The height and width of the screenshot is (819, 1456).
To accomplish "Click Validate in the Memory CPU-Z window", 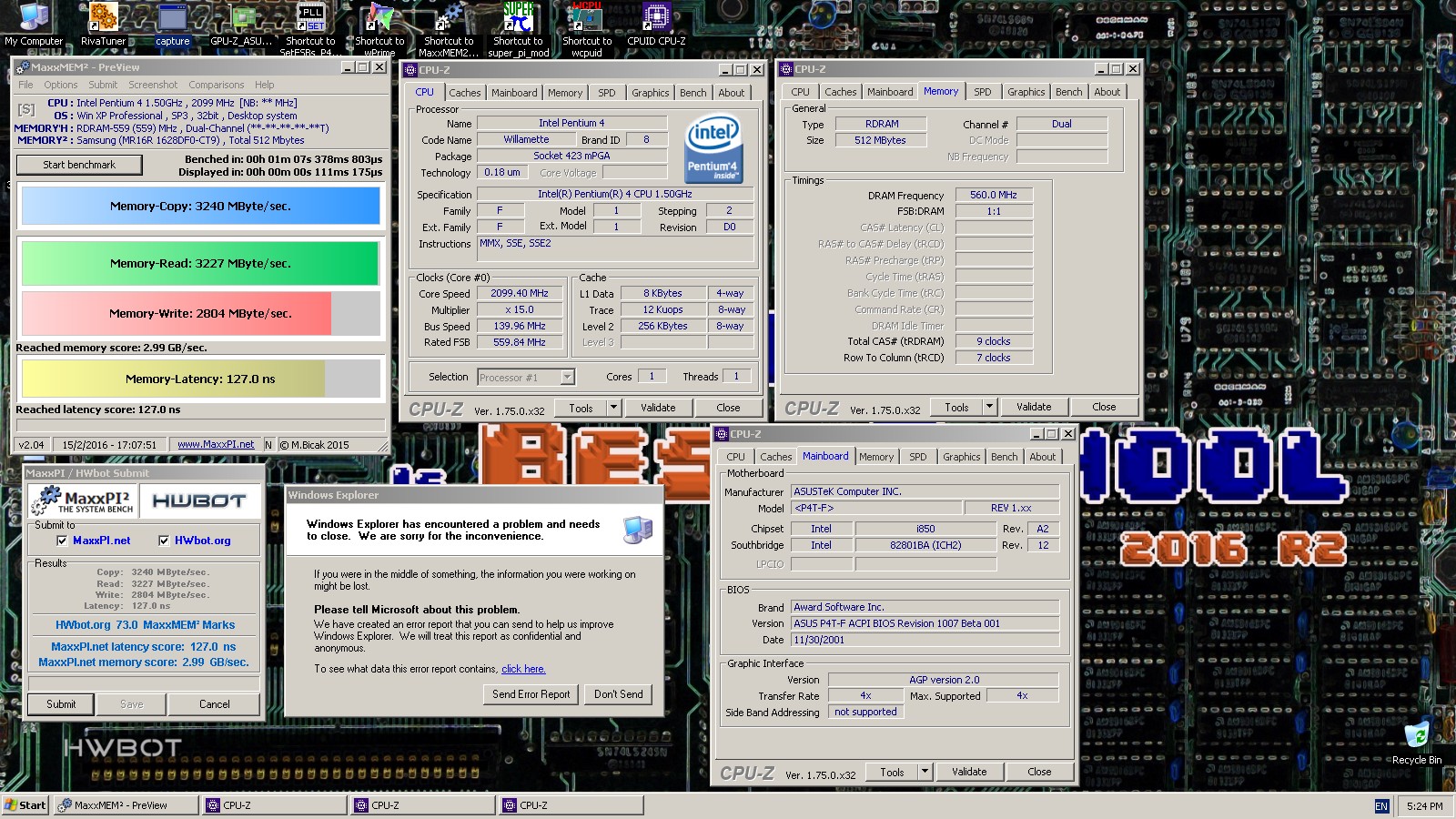I will [x=1034, y=407].
